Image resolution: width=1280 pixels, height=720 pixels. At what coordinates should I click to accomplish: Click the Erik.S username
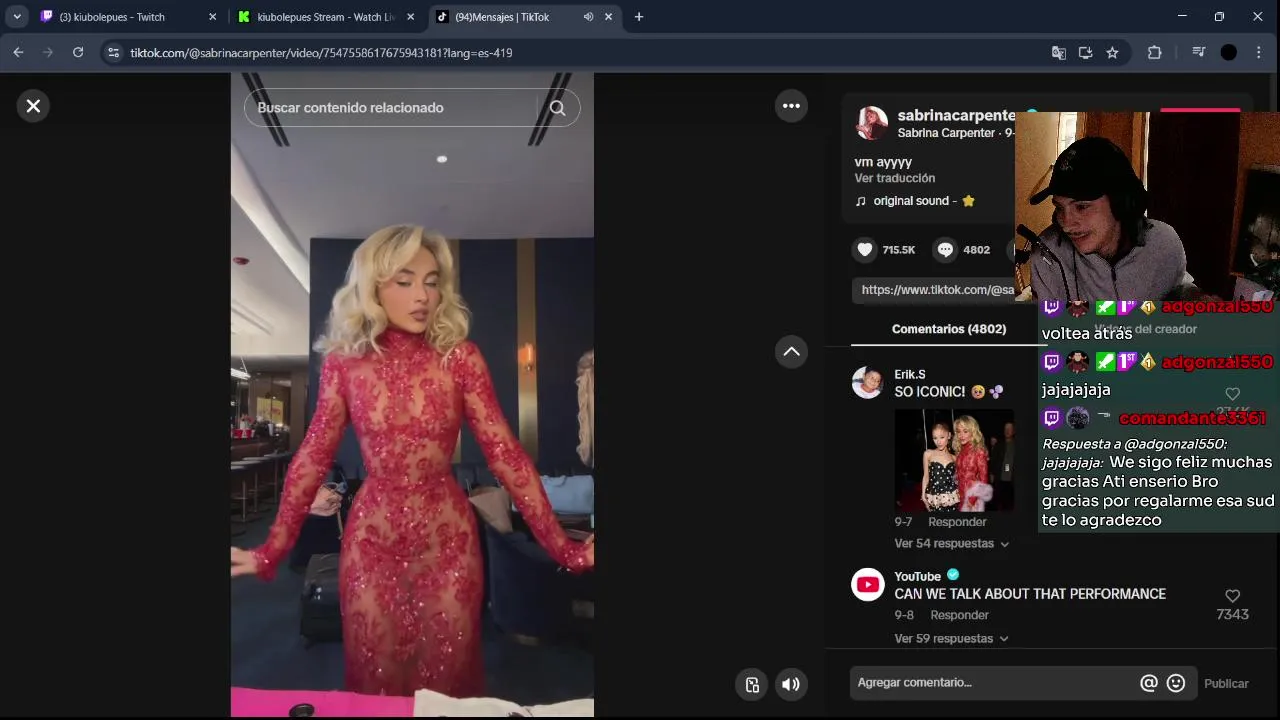[910, 374]
